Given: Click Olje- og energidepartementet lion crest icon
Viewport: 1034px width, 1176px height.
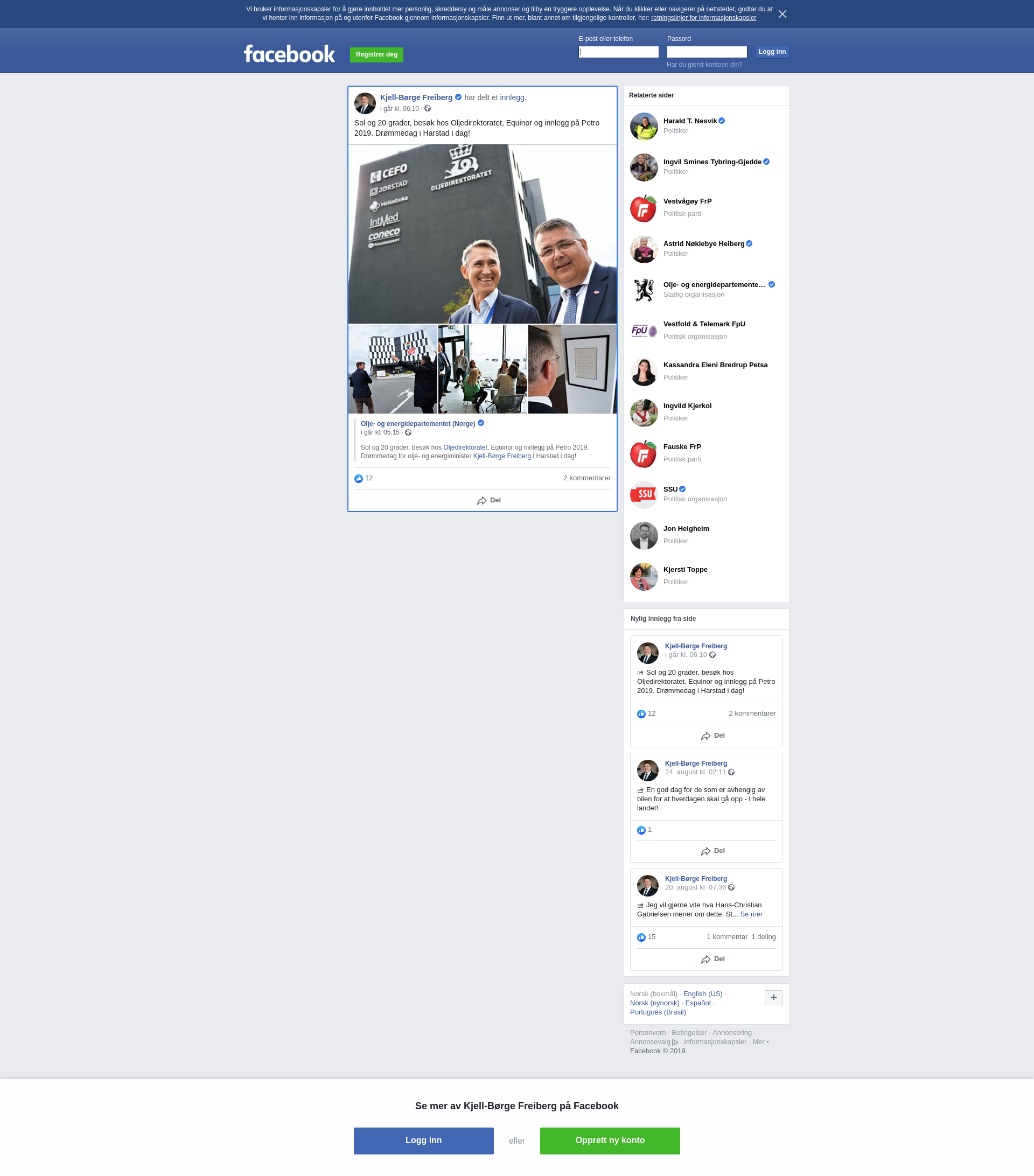Looking at the screenshot, I should click(644, 290).
